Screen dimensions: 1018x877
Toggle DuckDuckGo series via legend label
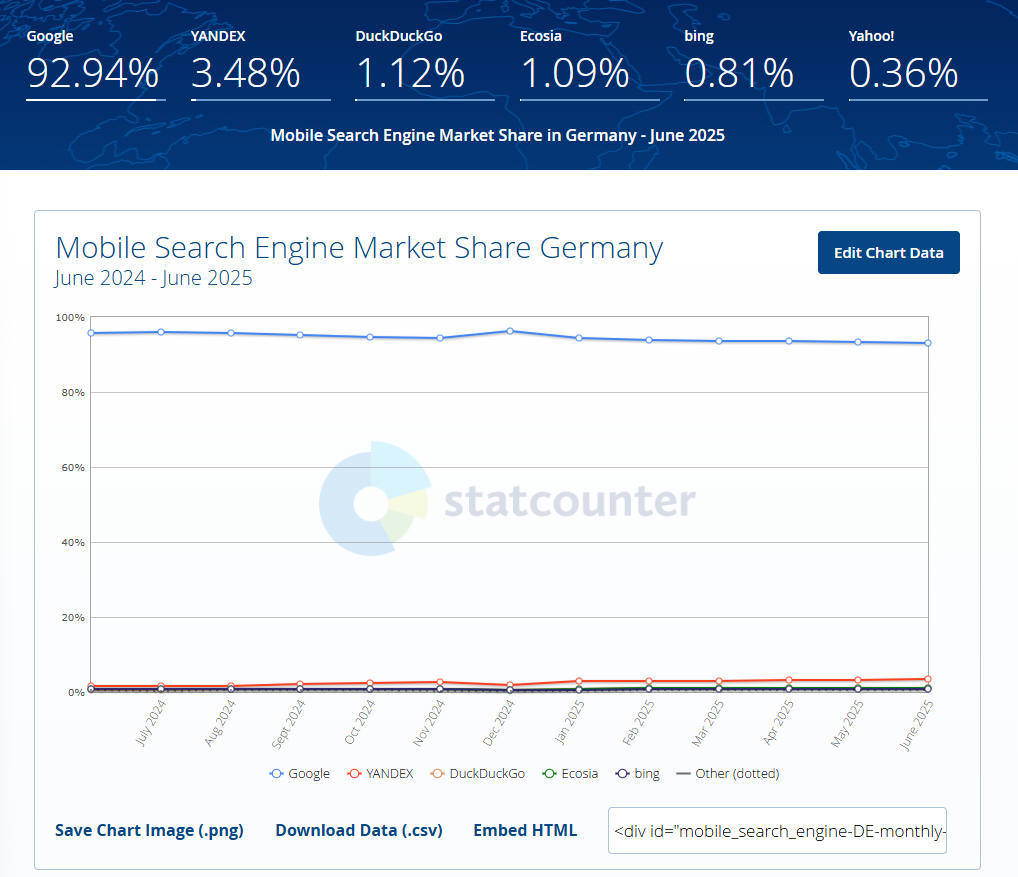tap(487, 774)
